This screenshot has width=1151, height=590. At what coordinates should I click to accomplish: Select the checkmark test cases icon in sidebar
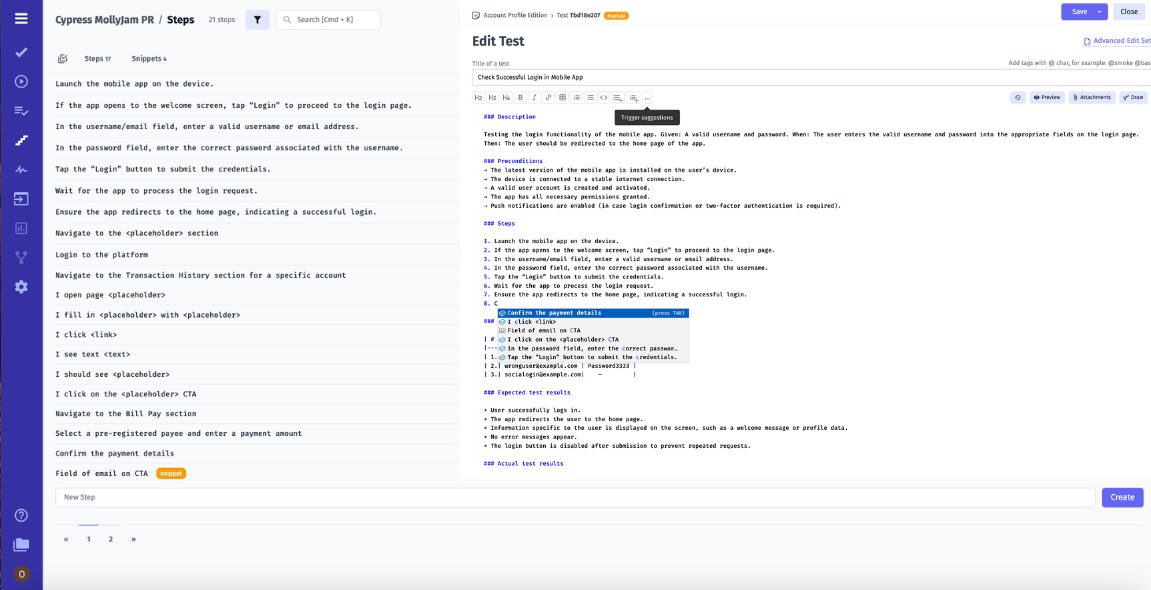[20, 50]
